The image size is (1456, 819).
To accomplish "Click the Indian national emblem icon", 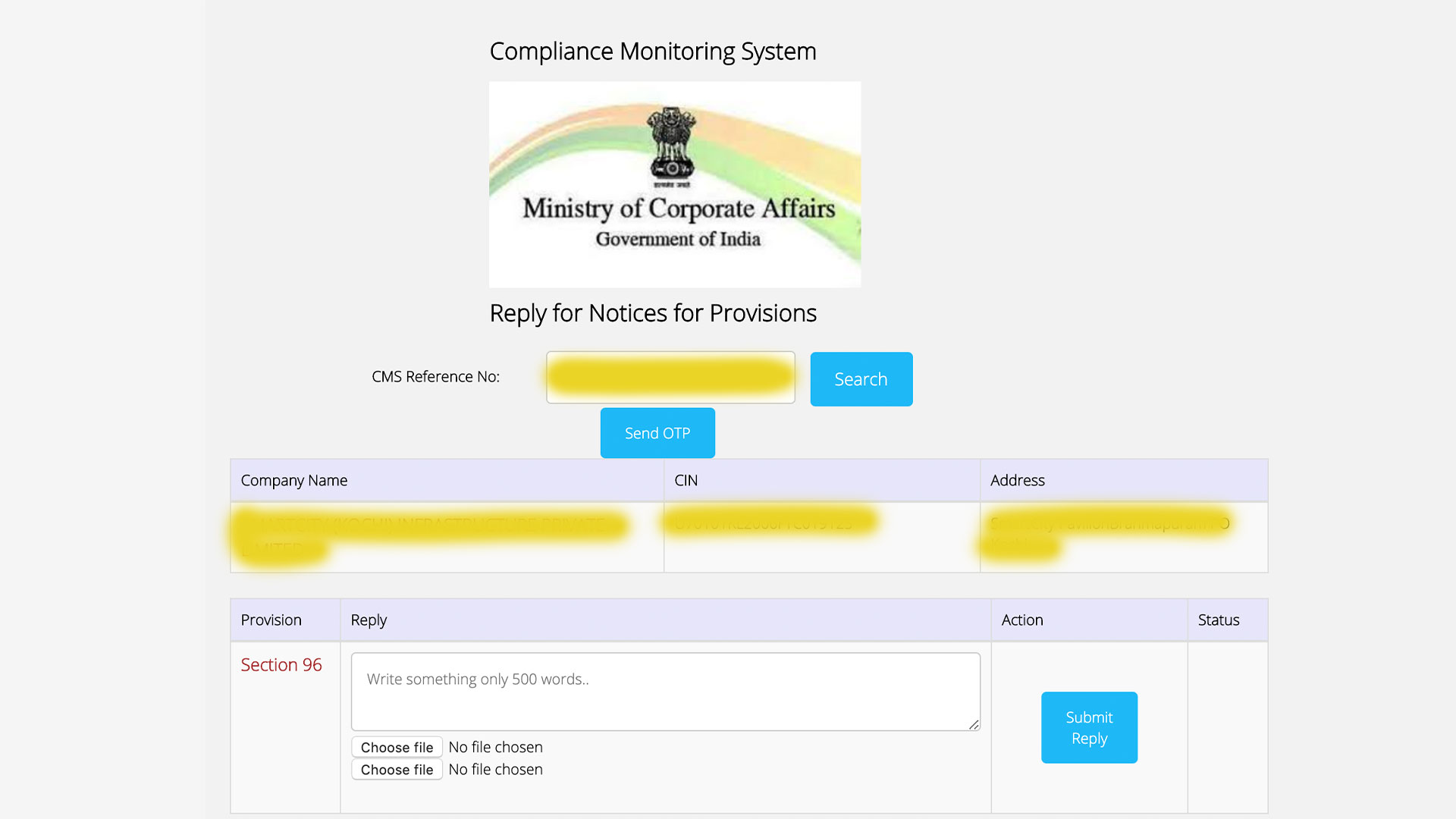I will tap(672, 143).
